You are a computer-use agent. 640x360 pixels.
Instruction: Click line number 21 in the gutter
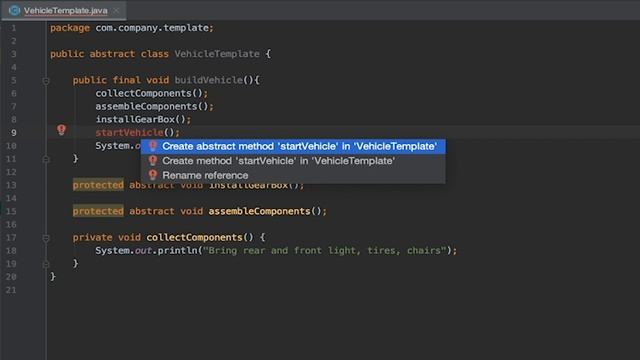[x=11, y=290]
